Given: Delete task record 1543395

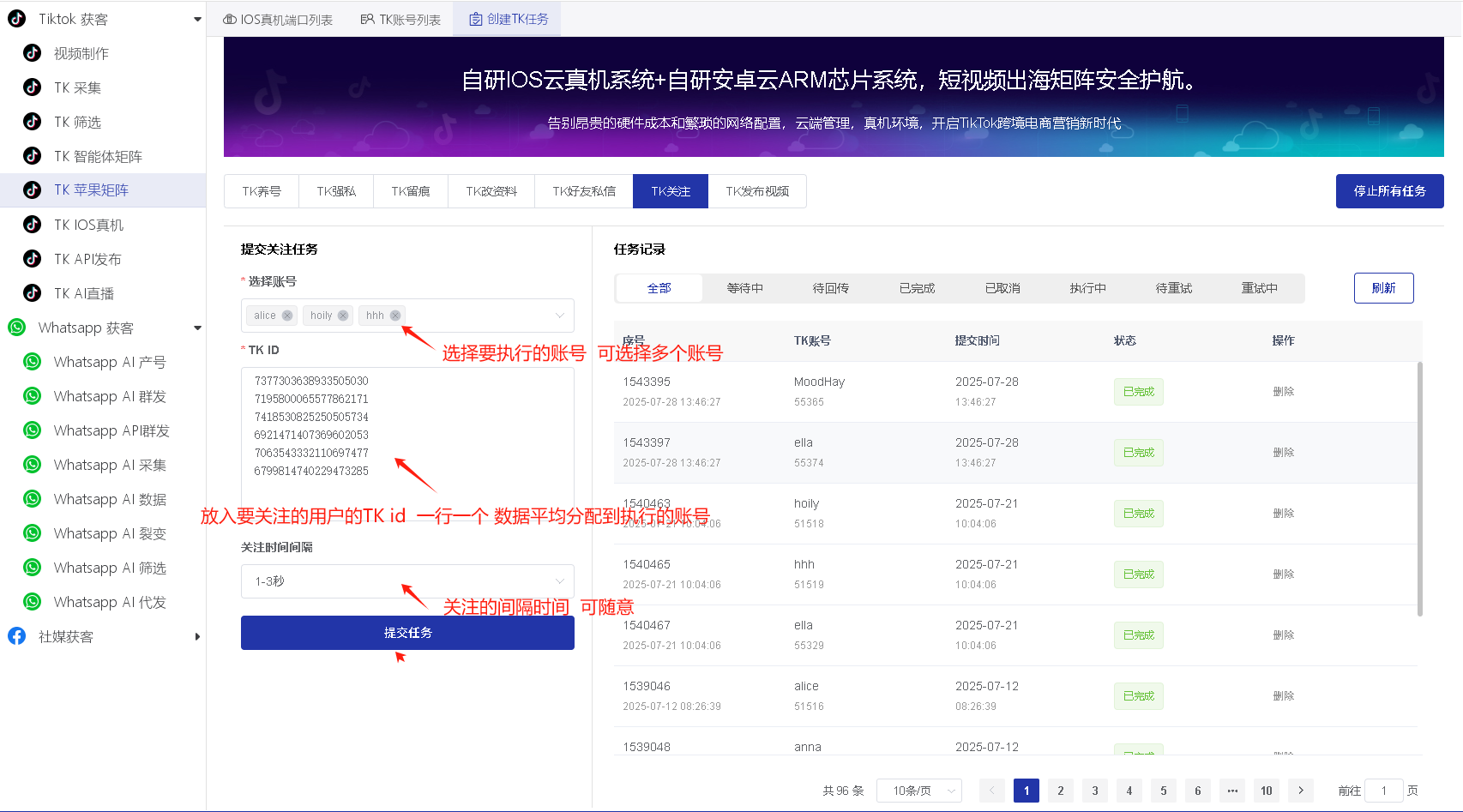Looking at the screenshot, I should pos(1283,391).
